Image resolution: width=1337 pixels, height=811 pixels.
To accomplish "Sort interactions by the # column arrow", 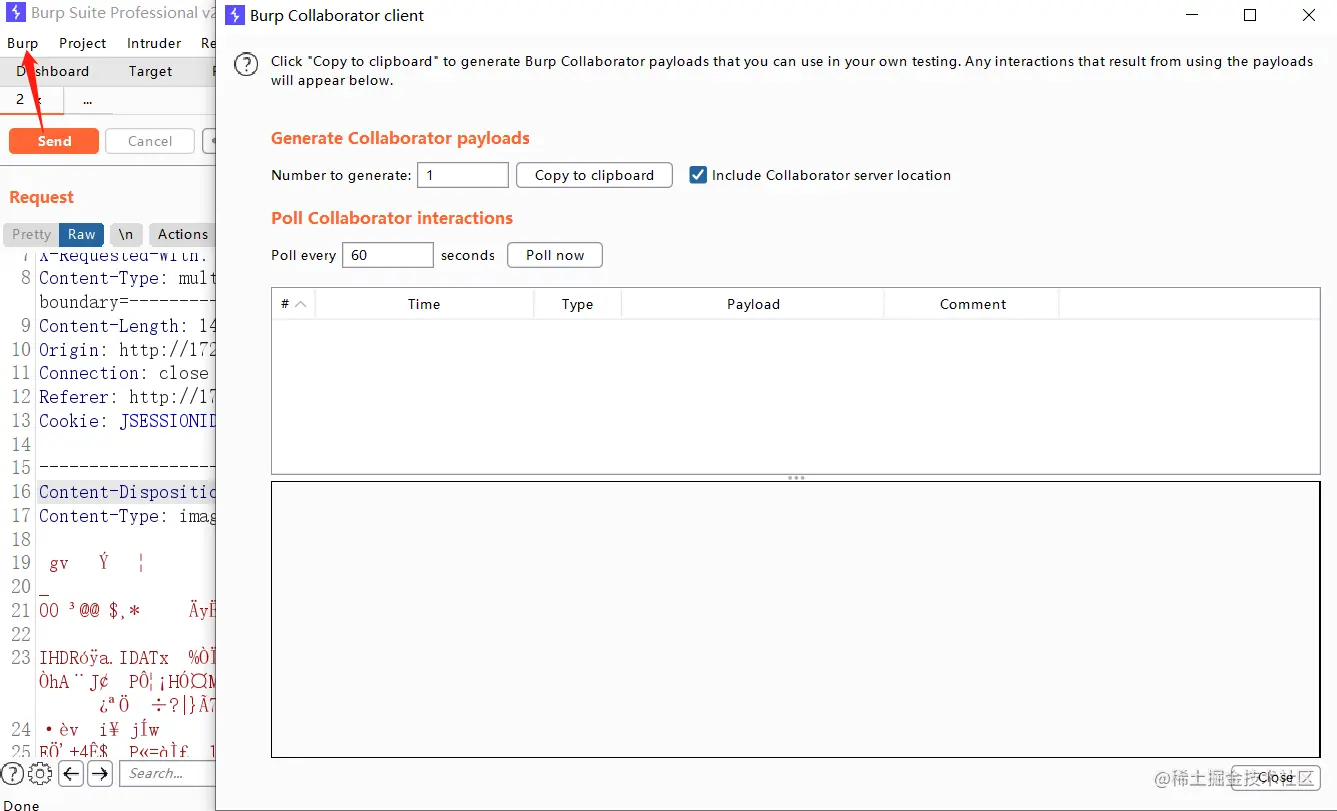I will [x=300, y=304].
